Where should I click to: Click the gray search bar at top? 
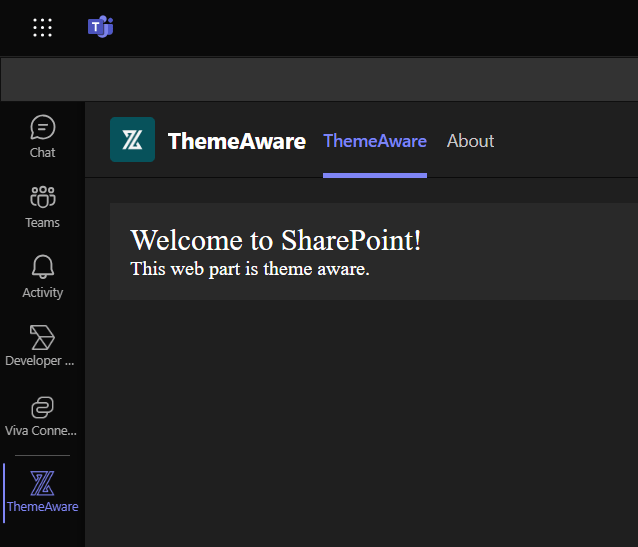click(x=320, y=79)
